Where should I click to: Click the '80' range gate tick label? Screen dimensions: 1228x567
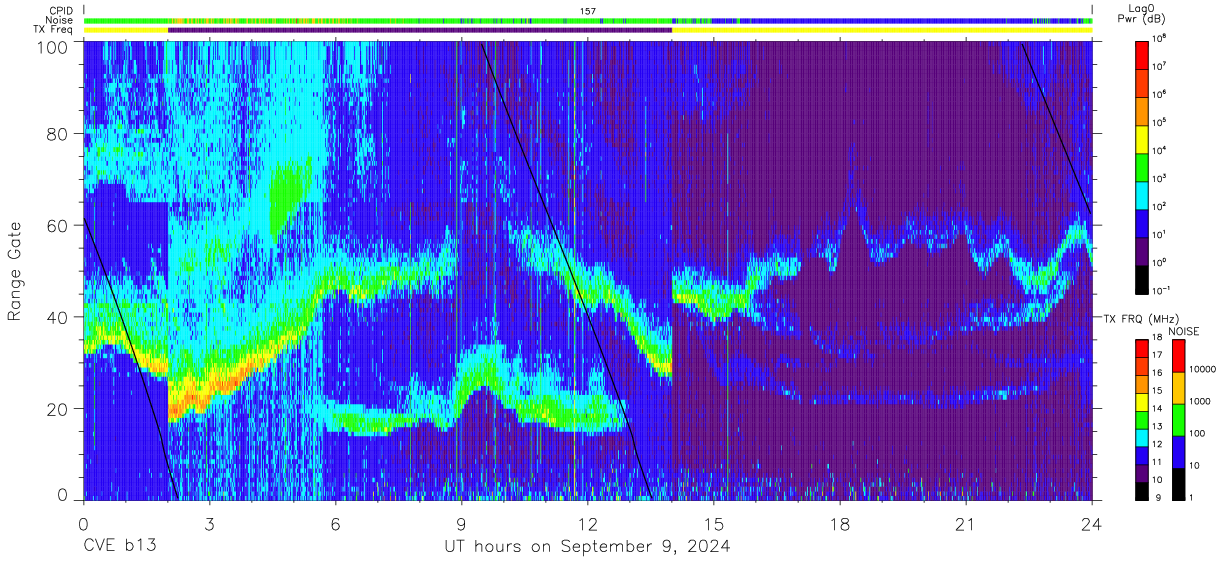click(58, 133)
